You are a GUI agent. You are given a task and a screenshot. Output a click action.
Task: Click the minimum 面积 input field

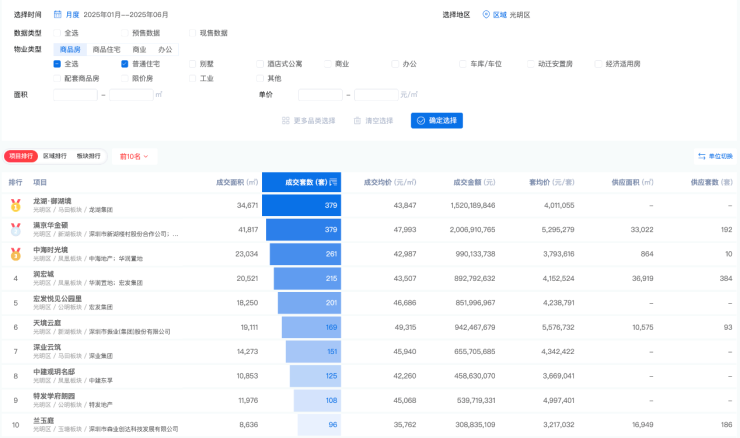point(75,94)
